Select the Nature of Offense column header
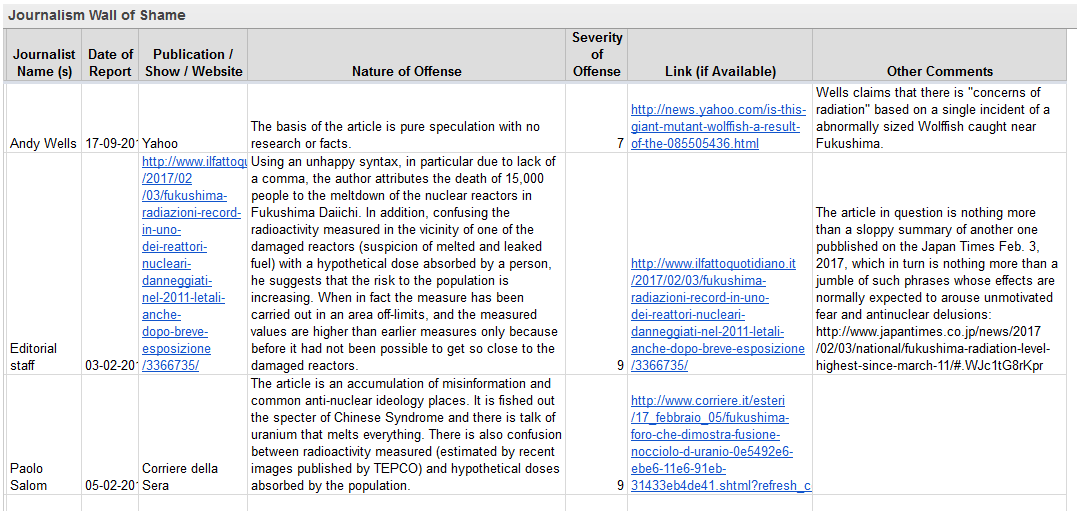This screenshot has height=511, width=1077. click(406, 71)
